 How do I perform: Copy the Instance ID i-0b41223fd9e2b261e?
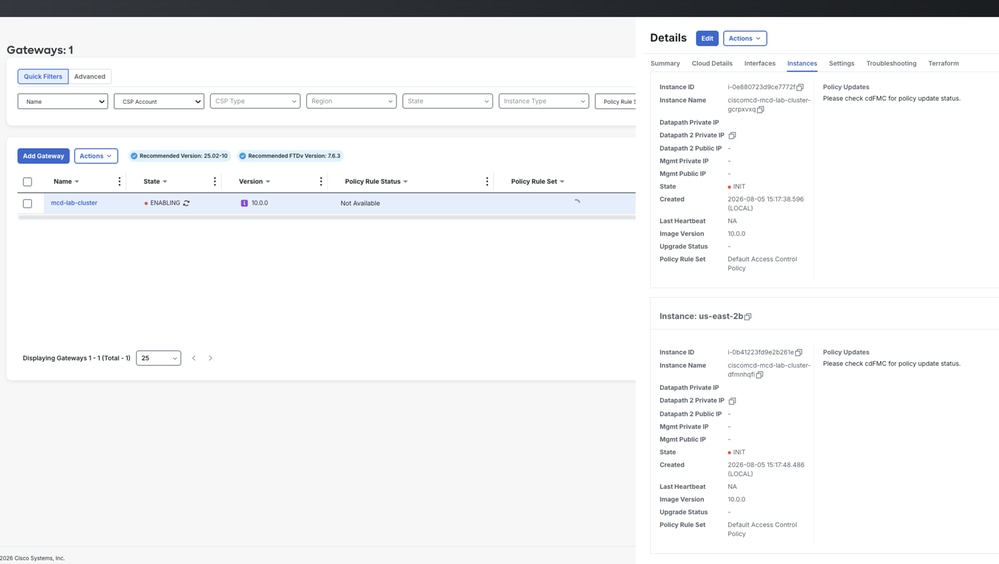(x=799, y=352)
